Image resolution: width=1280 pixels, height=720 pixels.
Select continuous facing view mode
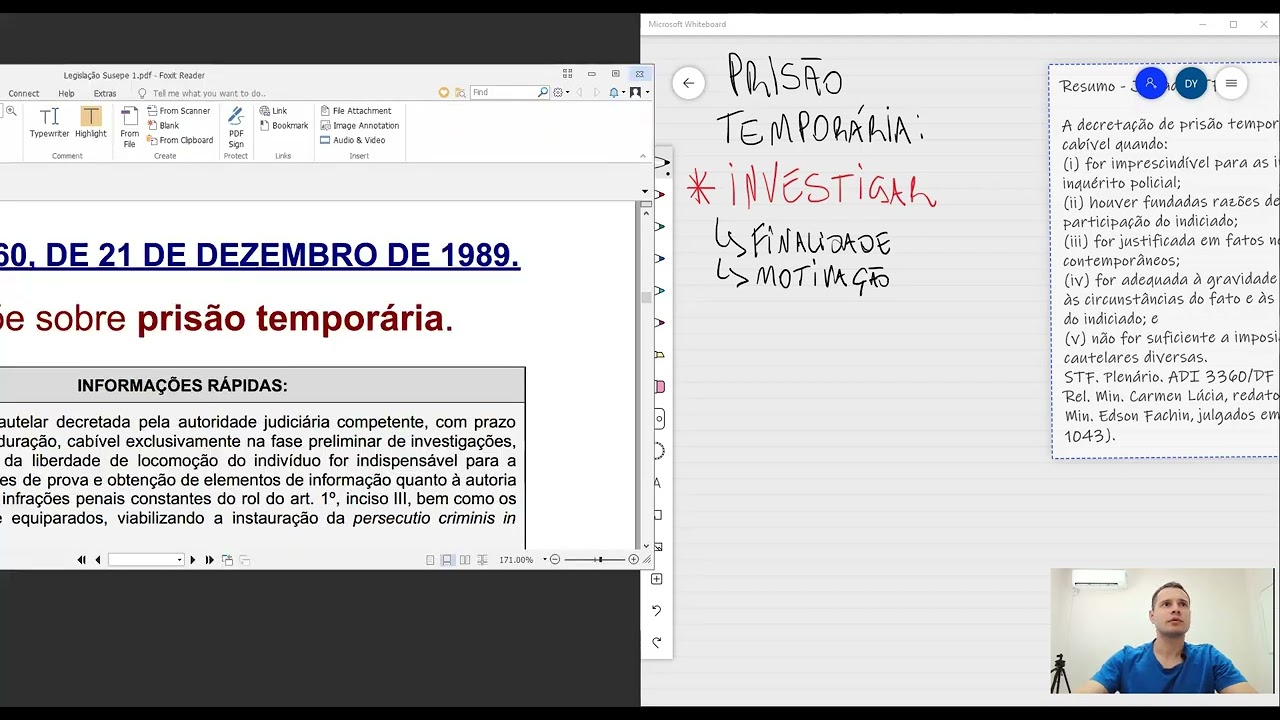click(482, 560)
